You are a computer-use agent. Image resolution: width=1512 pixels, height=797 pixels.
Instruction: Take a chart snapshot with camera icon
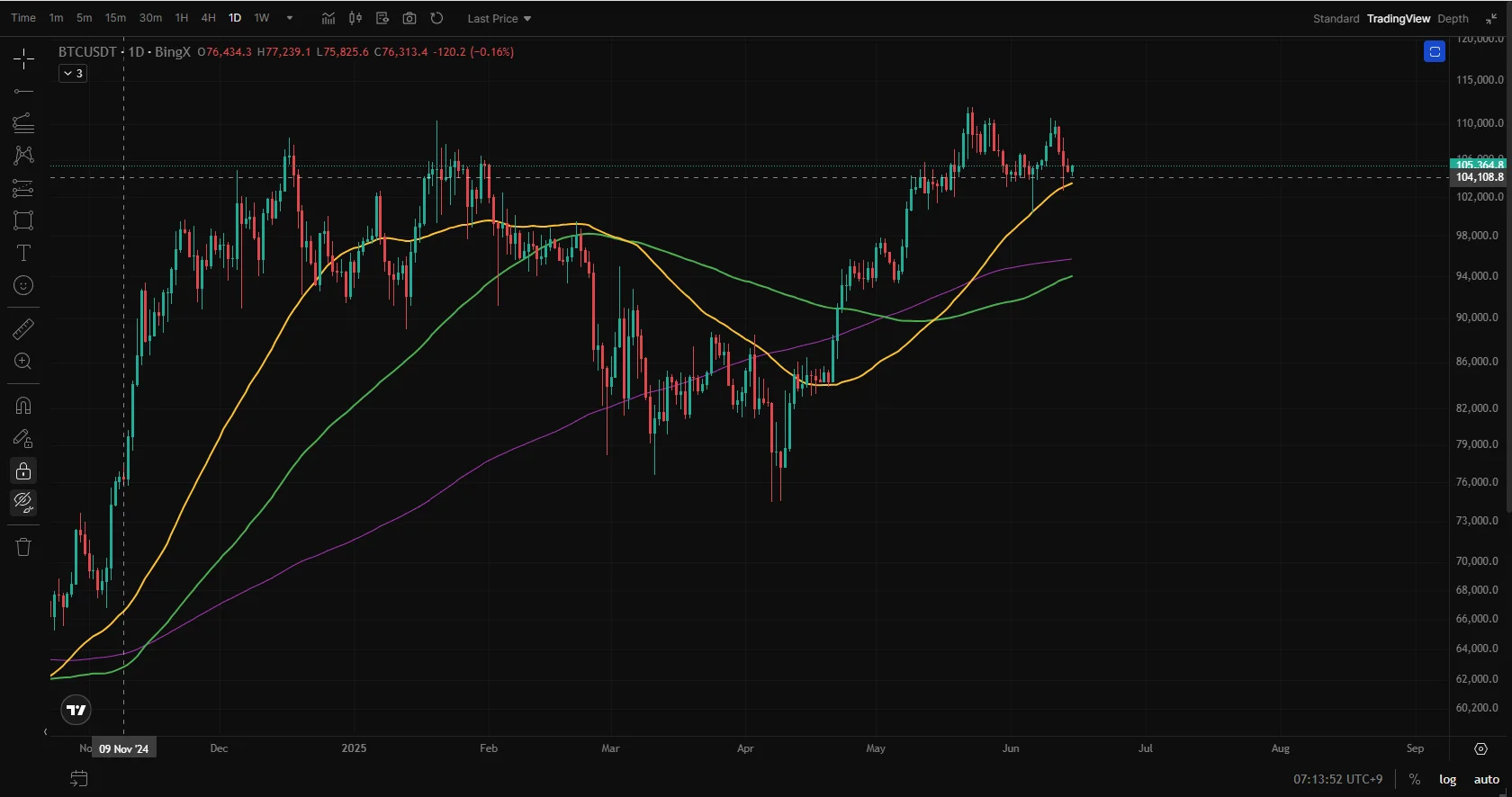tap(409, 18)
